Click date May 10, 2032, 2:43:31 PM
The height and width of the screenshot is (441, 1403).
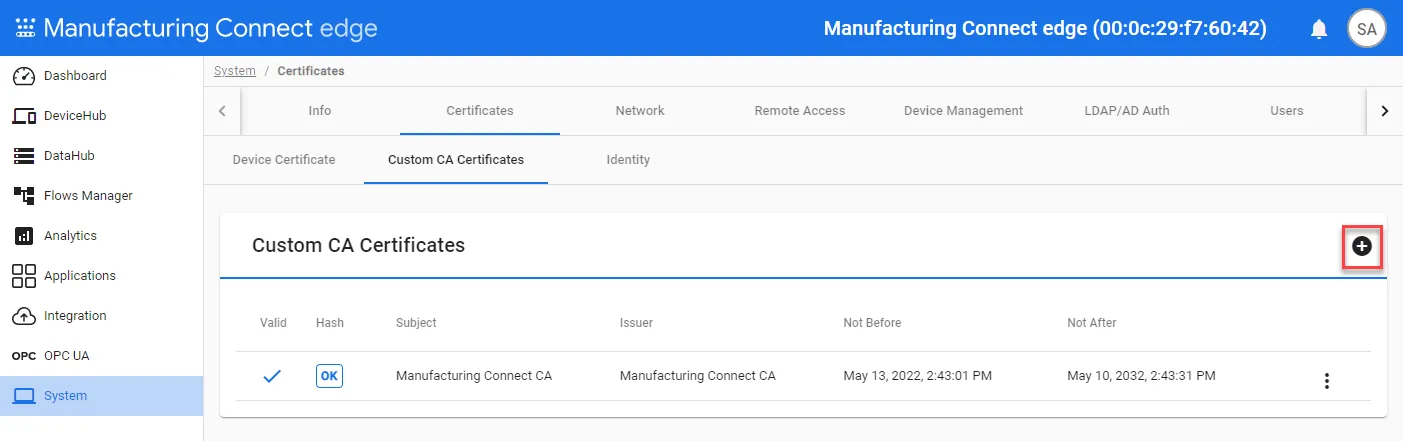tap(1141, 377)
